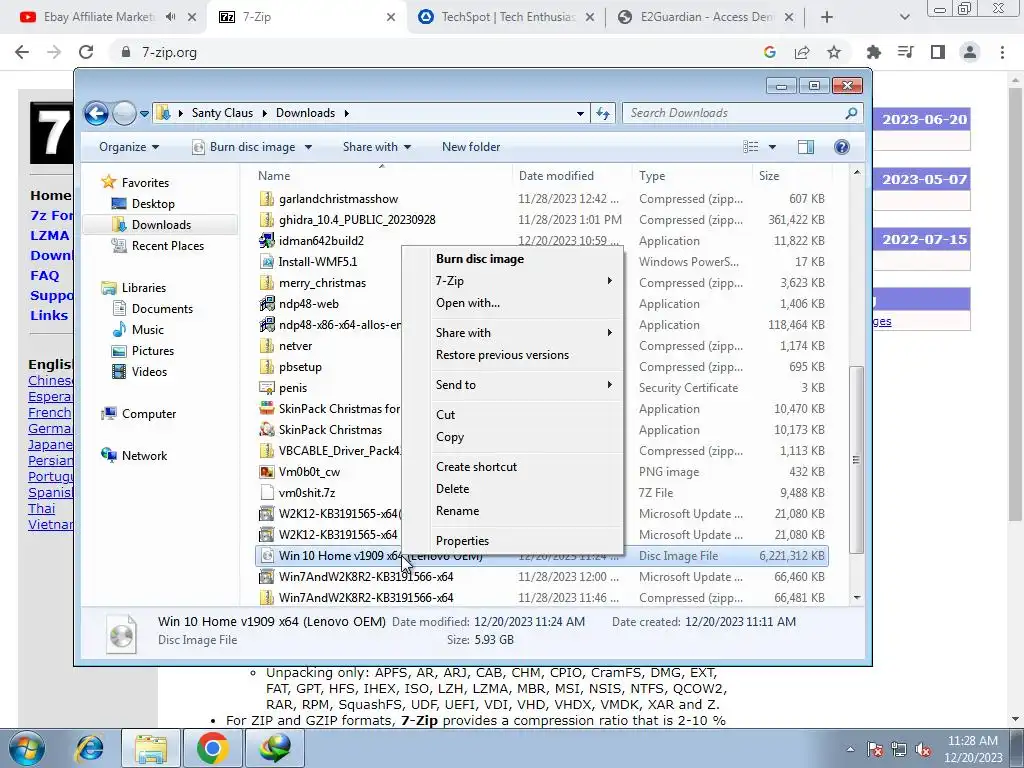Click the Chrome taskbar icon
This screenshot has width=1024, height=768.
212,748
